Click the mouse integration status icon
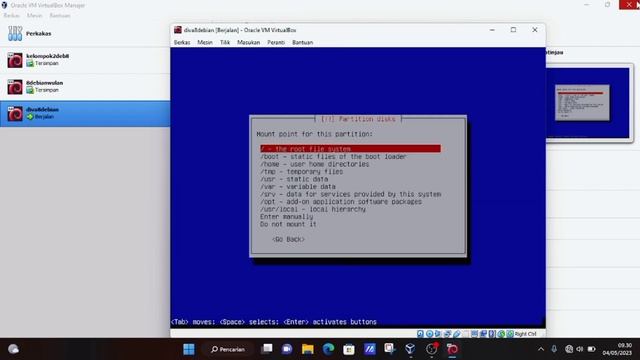Viewport: 640px width, 360px height. 501,334
